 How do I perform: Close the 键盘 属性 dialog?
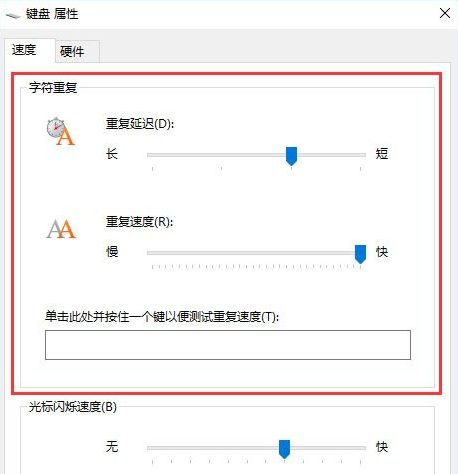click(445, 13)
